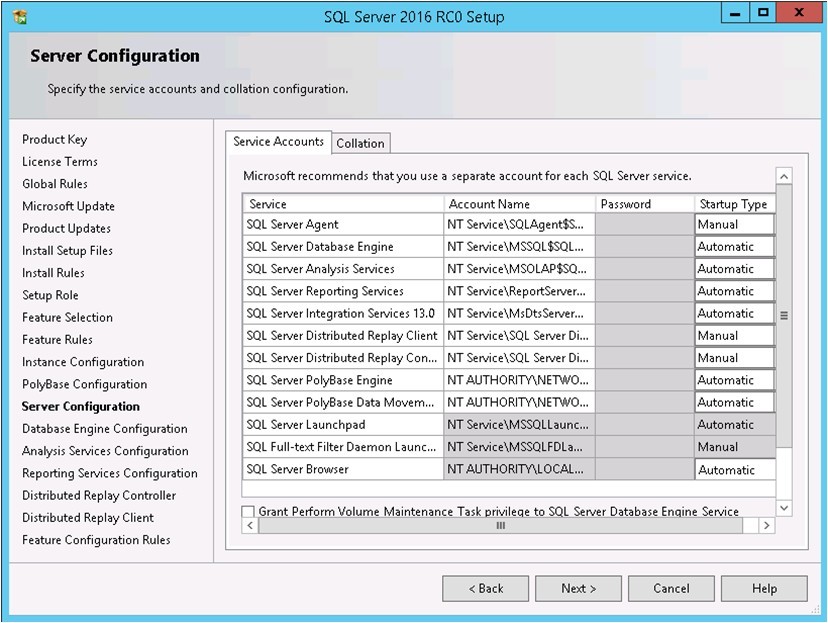This screenshot has height=623, width=828.
Task: Open Startup Type dropdown for SQL Server Analysis Services
Action: pyautogui.click(x=735, y=269)
